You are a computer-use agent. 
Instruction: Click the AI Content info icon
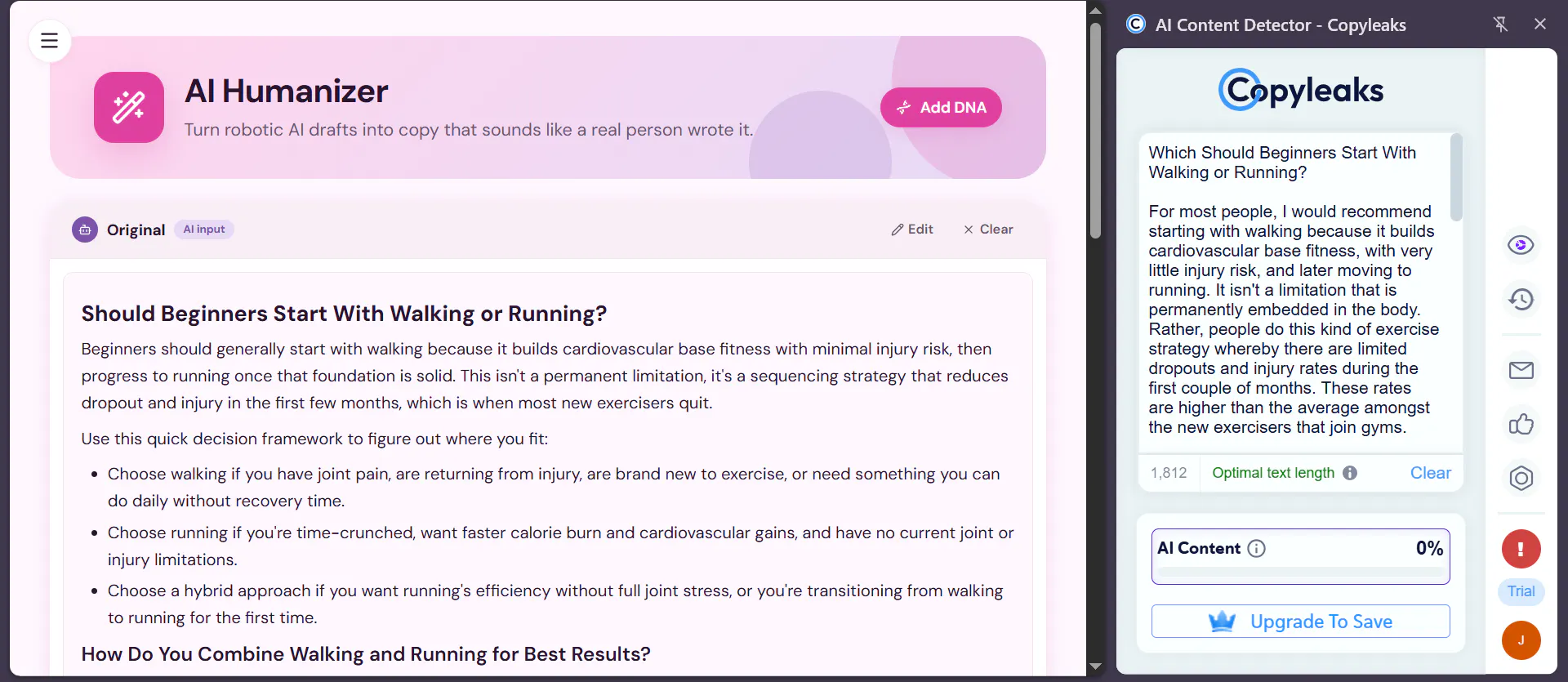click(x=1257, y=549)
